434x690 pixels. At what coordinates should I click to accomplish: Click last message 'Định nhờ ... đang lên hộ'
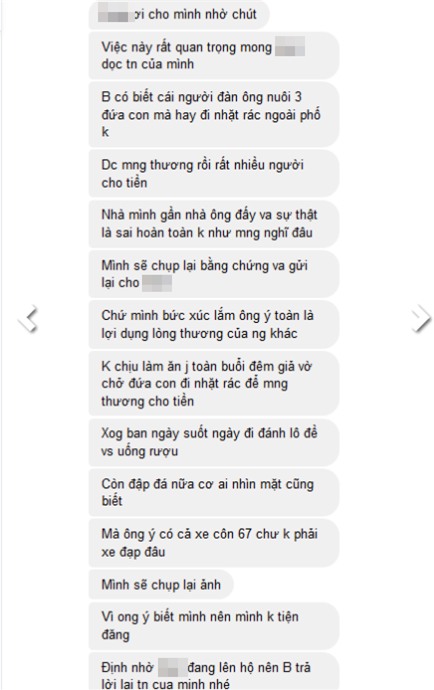[213, 672]
